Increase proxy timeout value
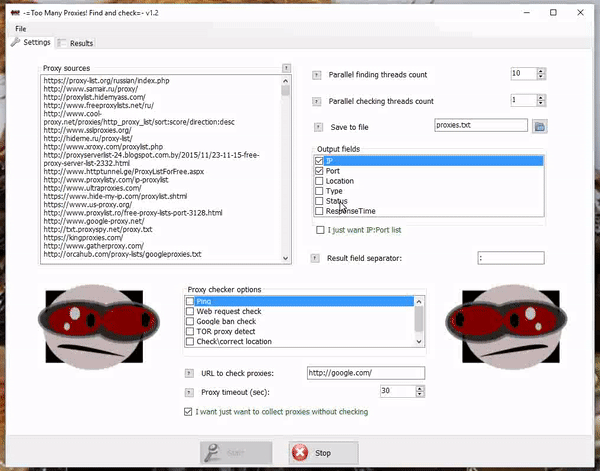This screenshot has height=471, width=600. (x=420, y=388)
